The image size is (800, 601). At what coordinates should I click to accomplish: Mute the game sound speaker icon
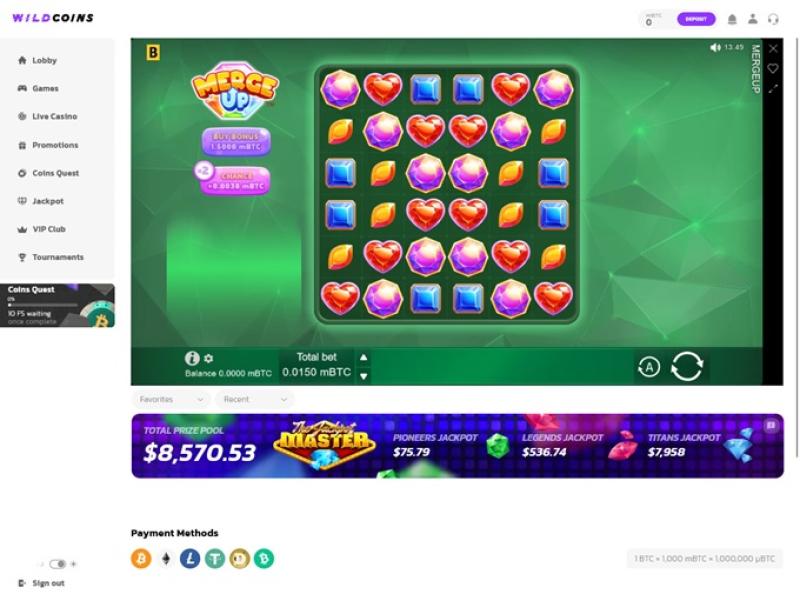pos(715,47)
